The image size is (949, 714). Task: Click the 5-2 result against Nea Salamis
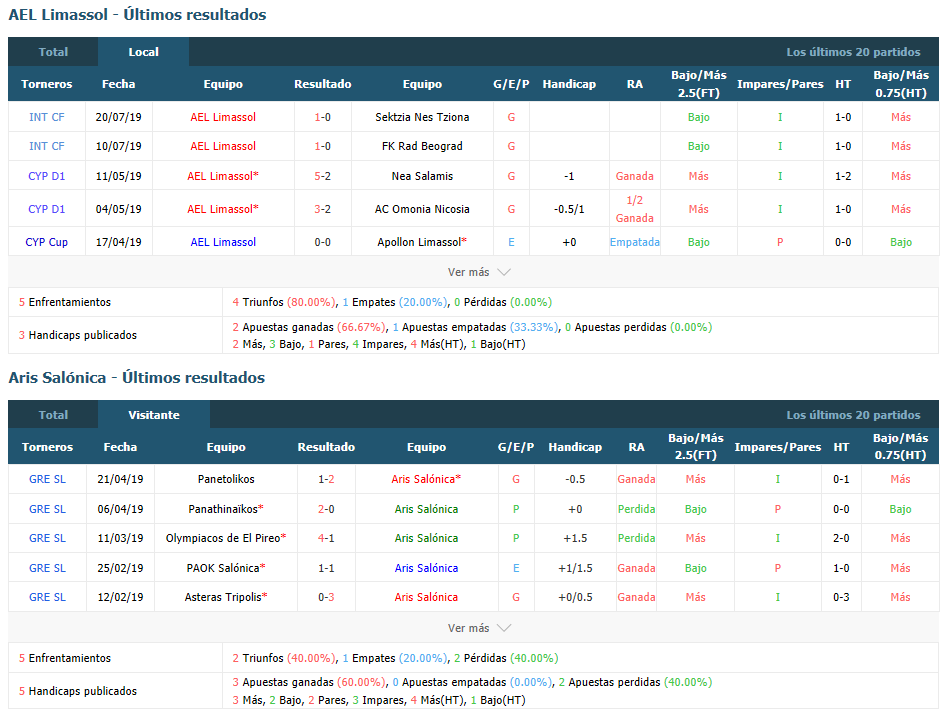tap(323, 176)
